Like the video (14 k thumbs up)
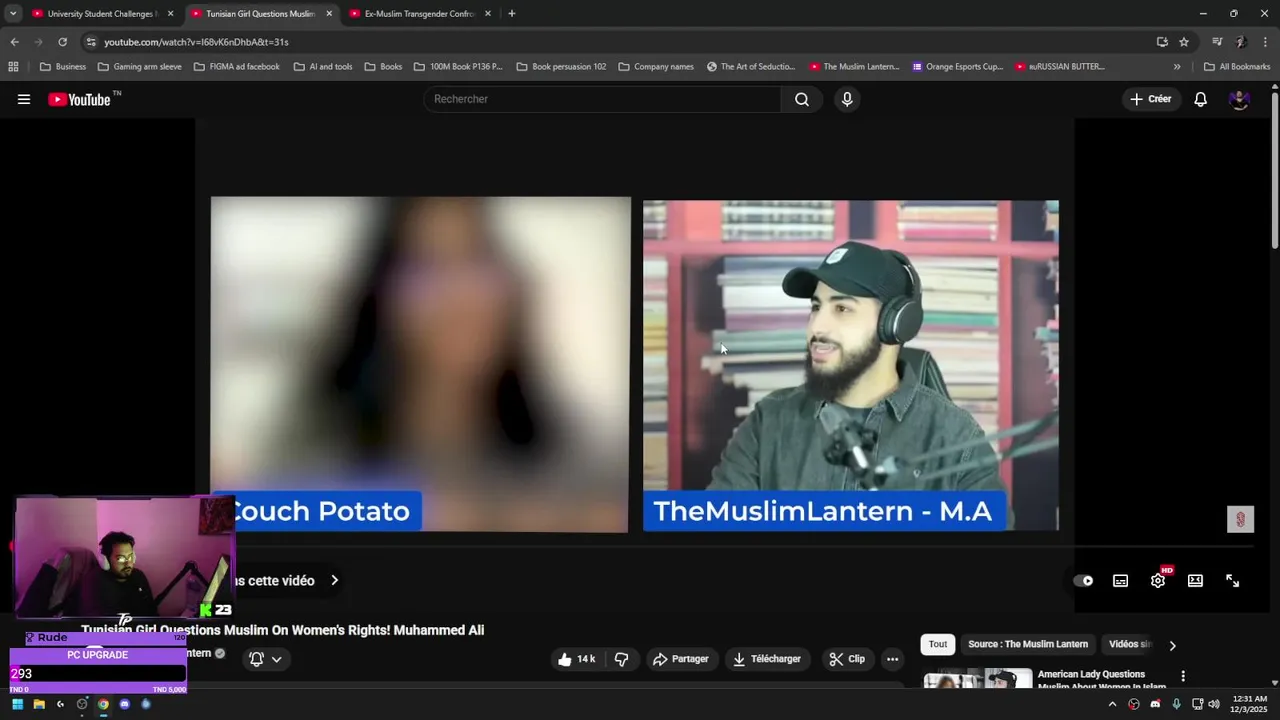Screen dimensions: 1280x720 (577, 659)
